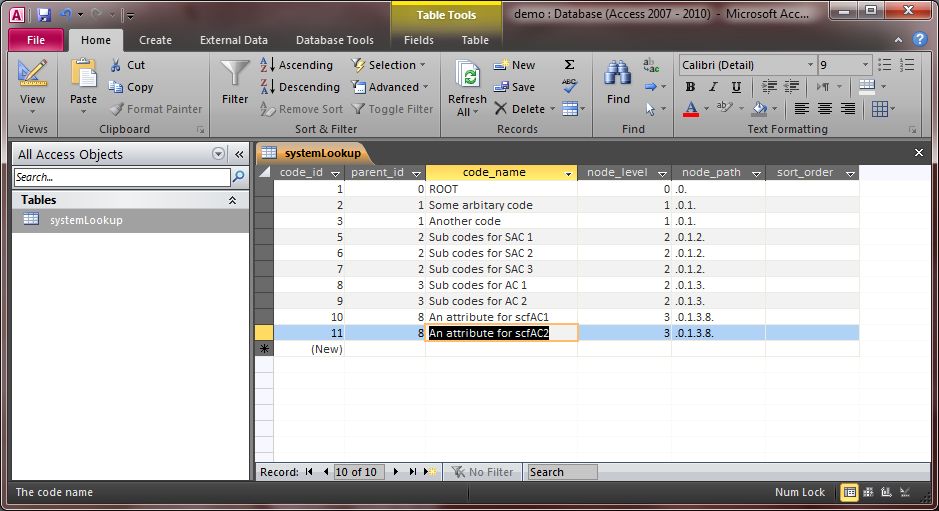This screenshot has width=939, height=511.
Task: Click the text highlight color tool
Action: click(x=725, y=108)
